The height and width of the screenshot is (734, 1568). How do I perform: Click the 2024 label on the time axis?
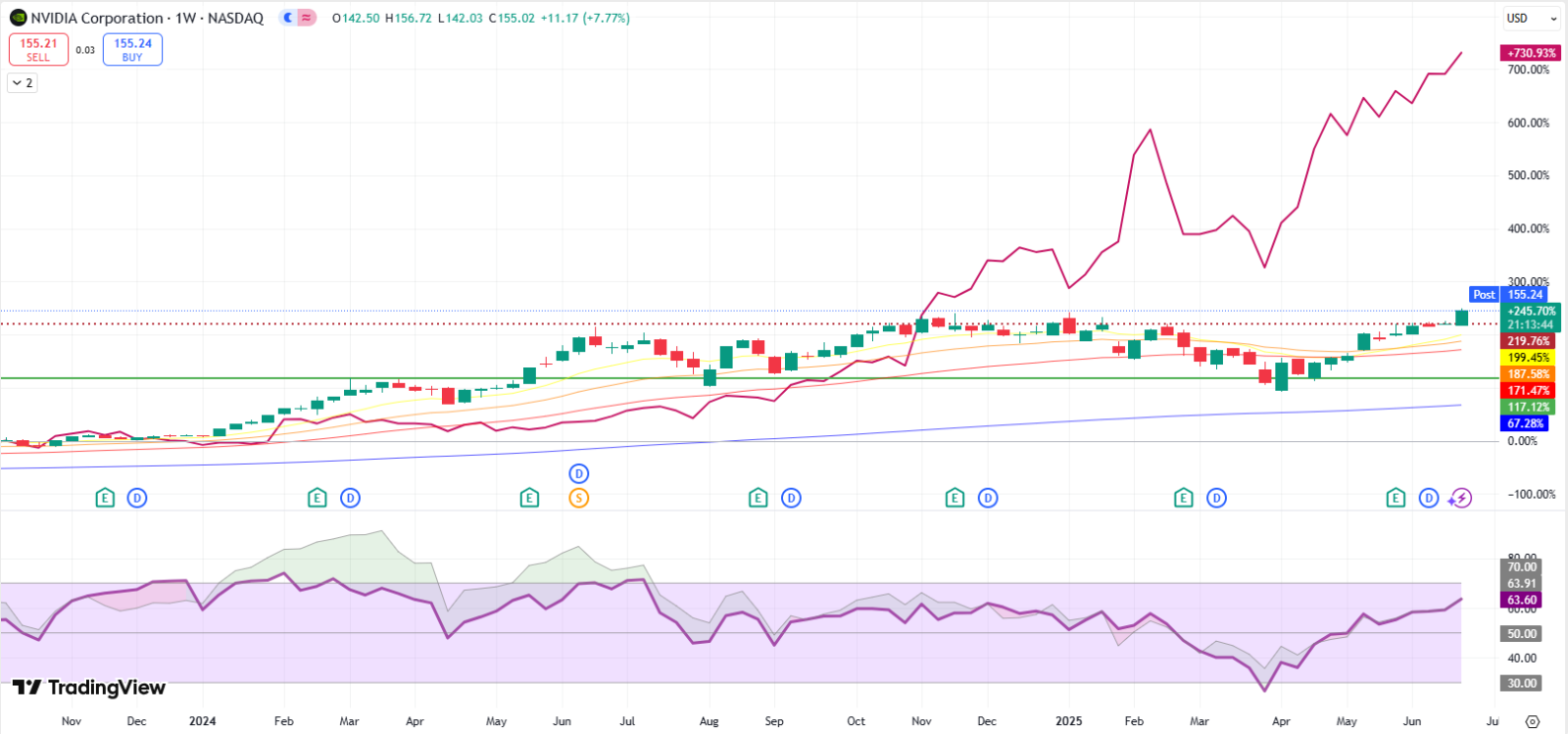click(202, 721)
